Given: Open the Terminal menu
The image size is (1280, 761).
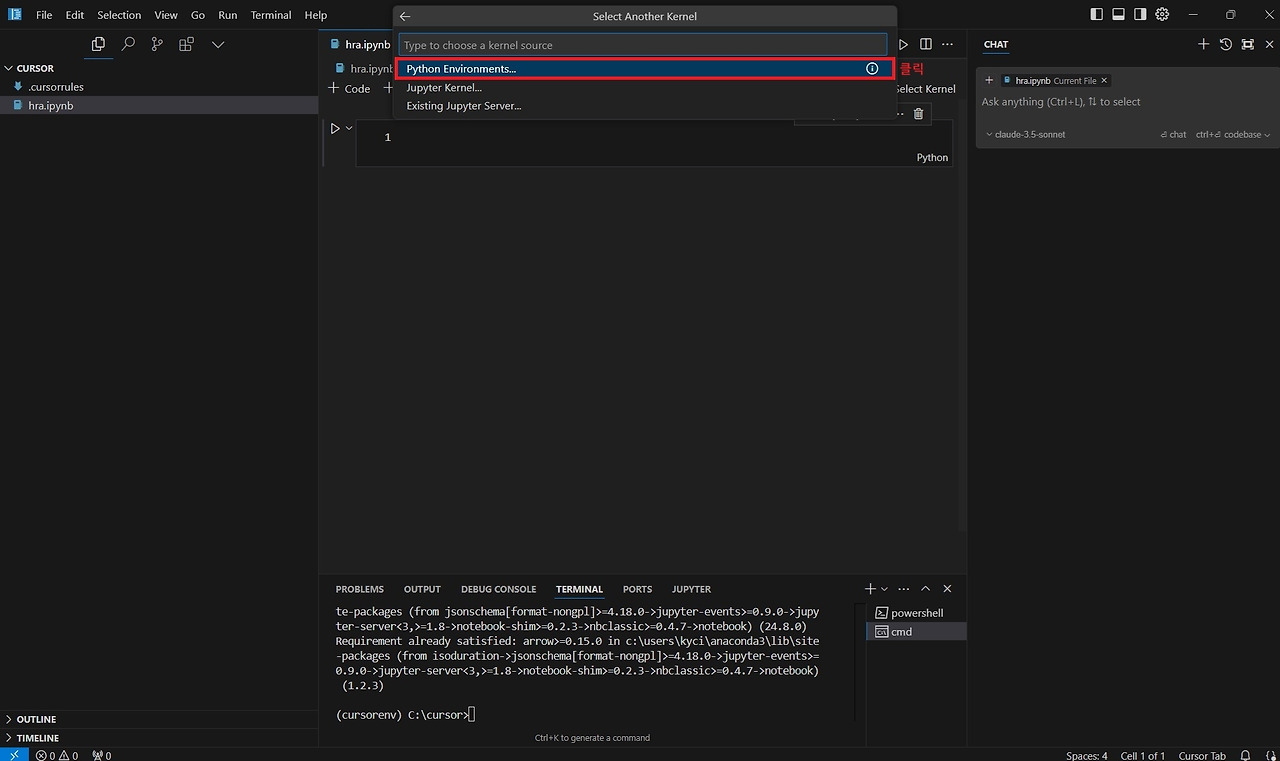Looking at the screenshot, I should point(271,15).
